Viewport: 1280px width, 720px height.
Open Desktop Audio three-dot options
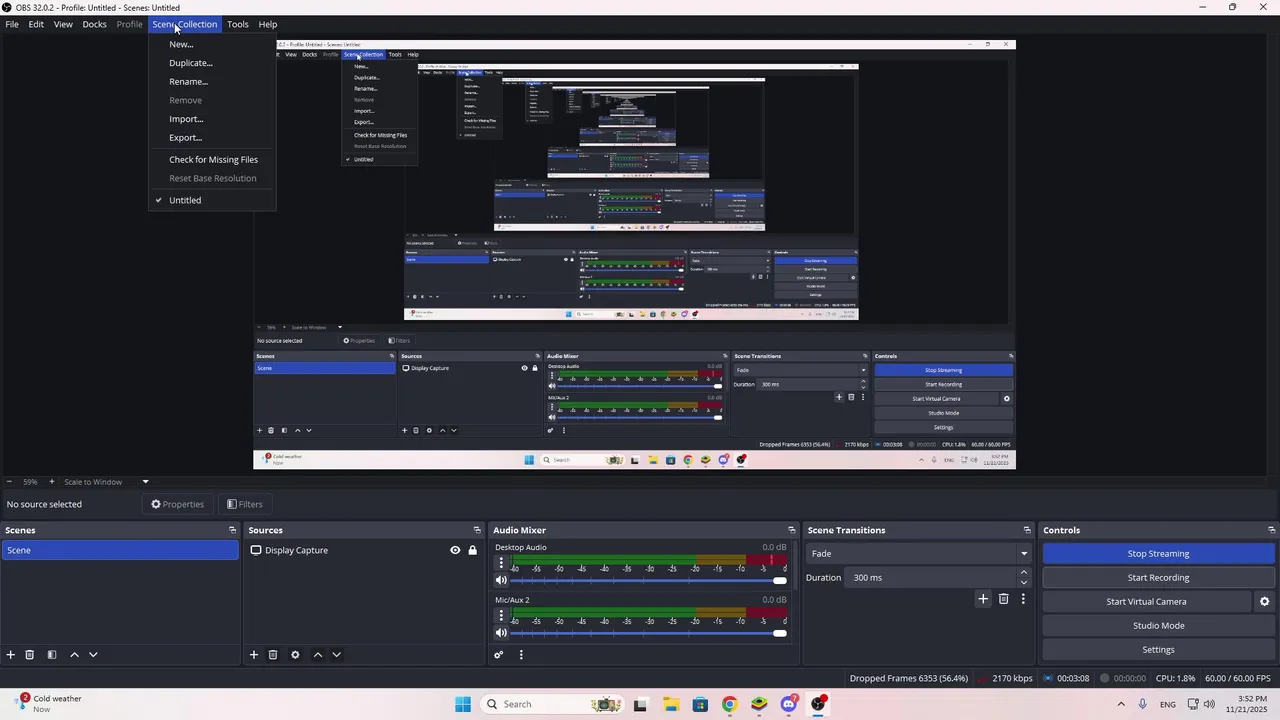point(502,563)
